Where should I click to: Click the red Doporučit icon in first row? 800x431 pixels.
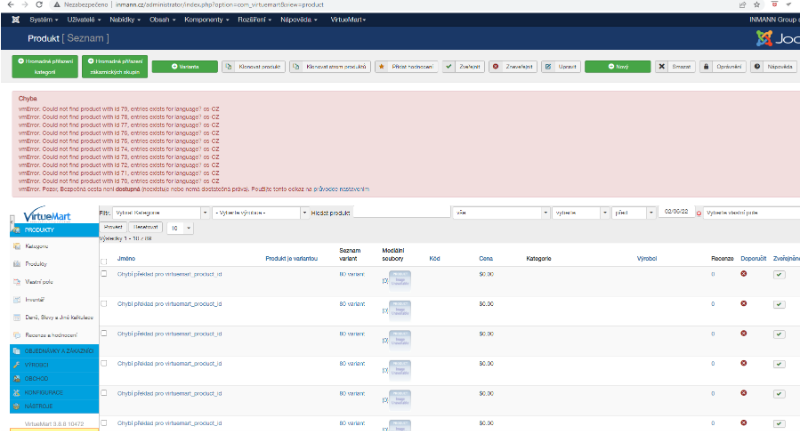[743, 273]
